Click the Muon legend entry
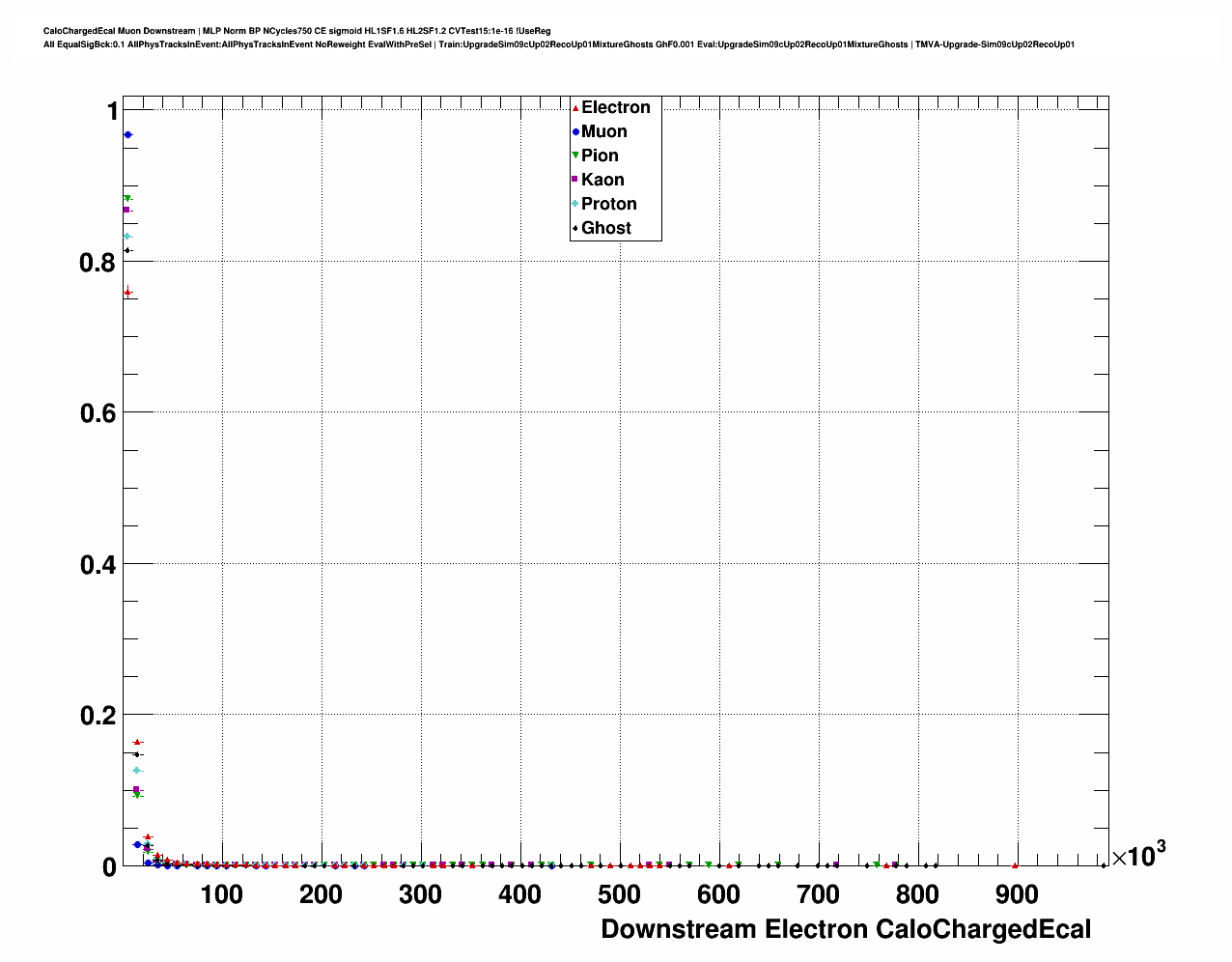The height and width of the screenshot is (962, 1232). click(x=603, y=131)
